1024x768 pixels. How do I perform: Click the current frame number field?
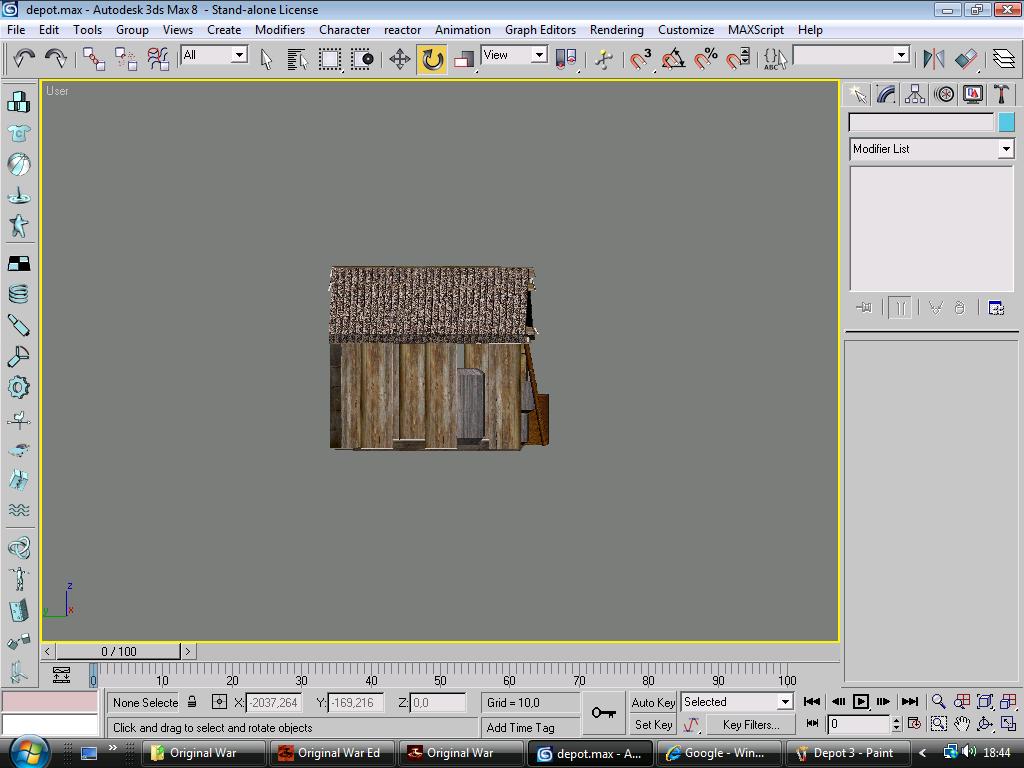(859, 724)
